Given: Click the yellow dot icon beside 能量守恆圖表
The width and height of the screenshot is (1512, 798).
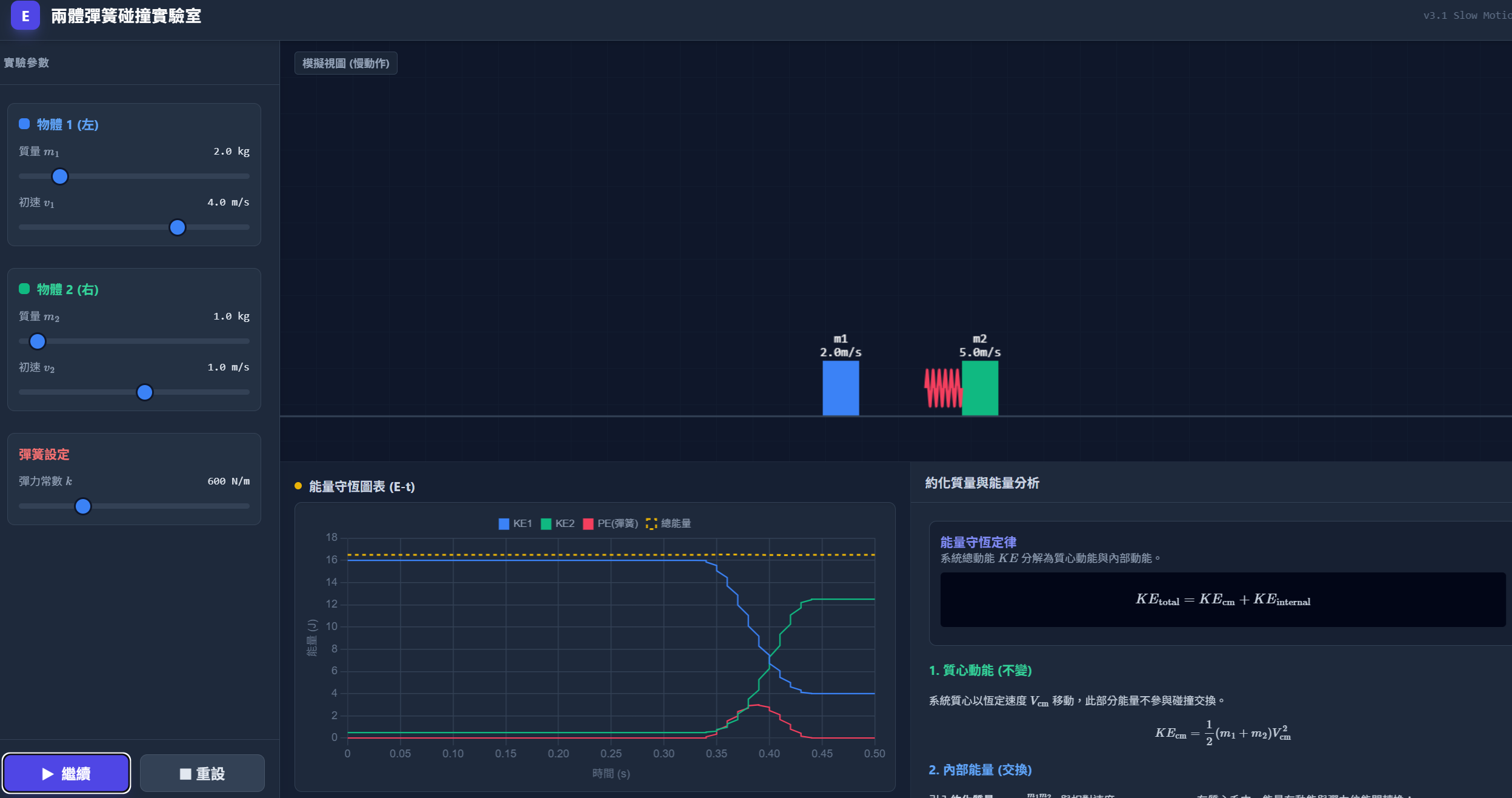Looking at the screenshot, I should pos(298,486).
